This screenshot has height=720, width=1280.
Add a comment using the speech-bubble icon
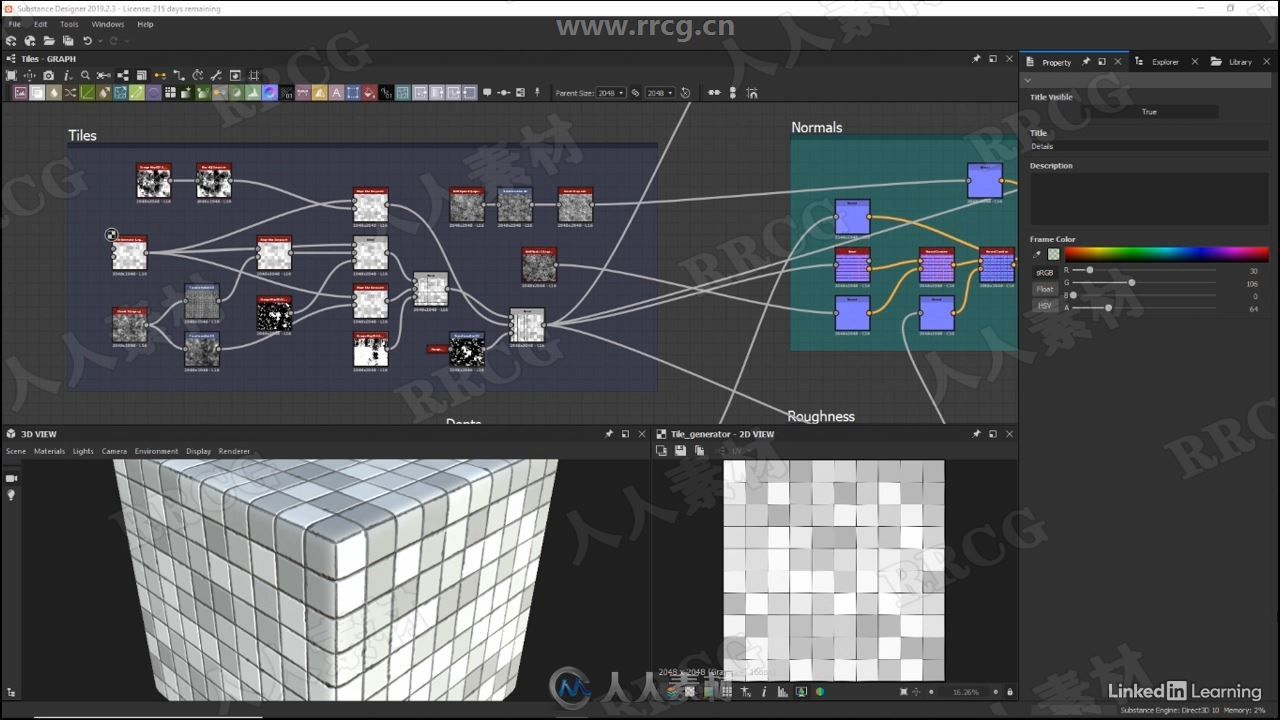[487, 93]
